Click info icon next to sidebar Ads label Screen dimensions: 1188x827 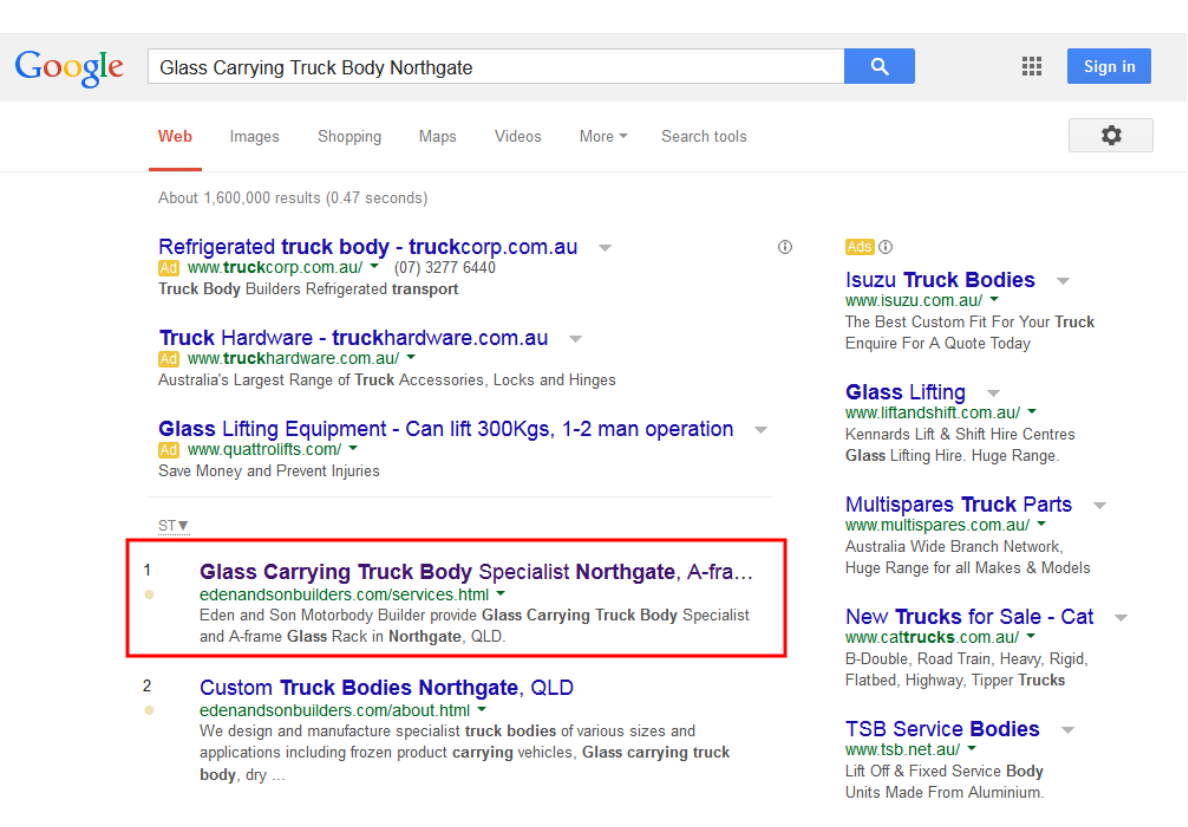tap(886, 247)
